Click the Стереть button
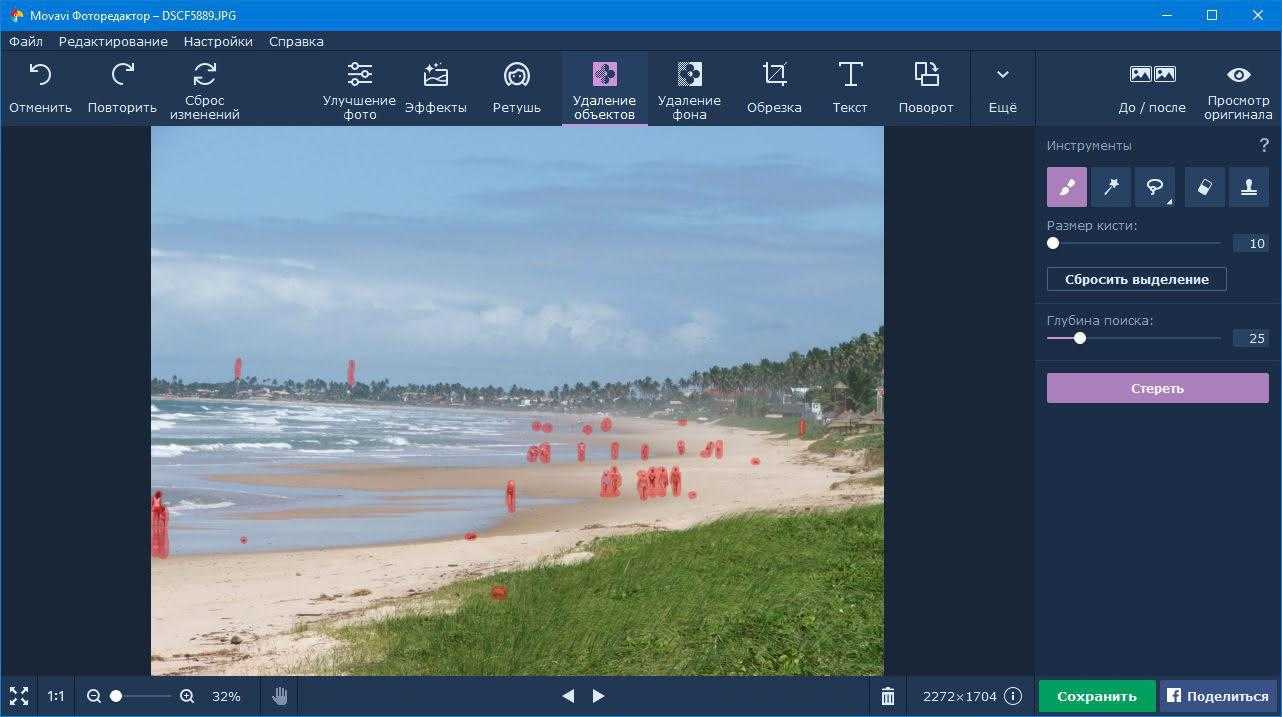The image size is (1282, 717). (1157, 389)
